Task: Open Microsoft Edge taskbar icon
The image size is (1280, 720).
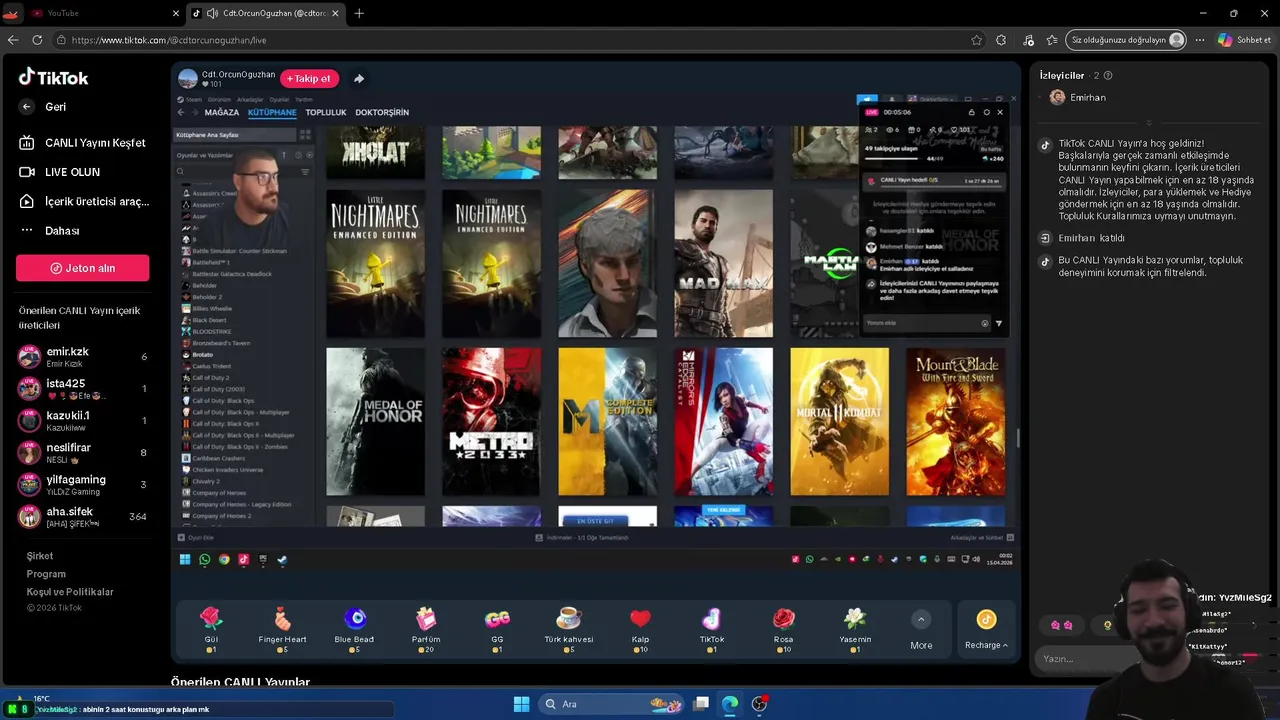Action: click(x=730, y=704)
